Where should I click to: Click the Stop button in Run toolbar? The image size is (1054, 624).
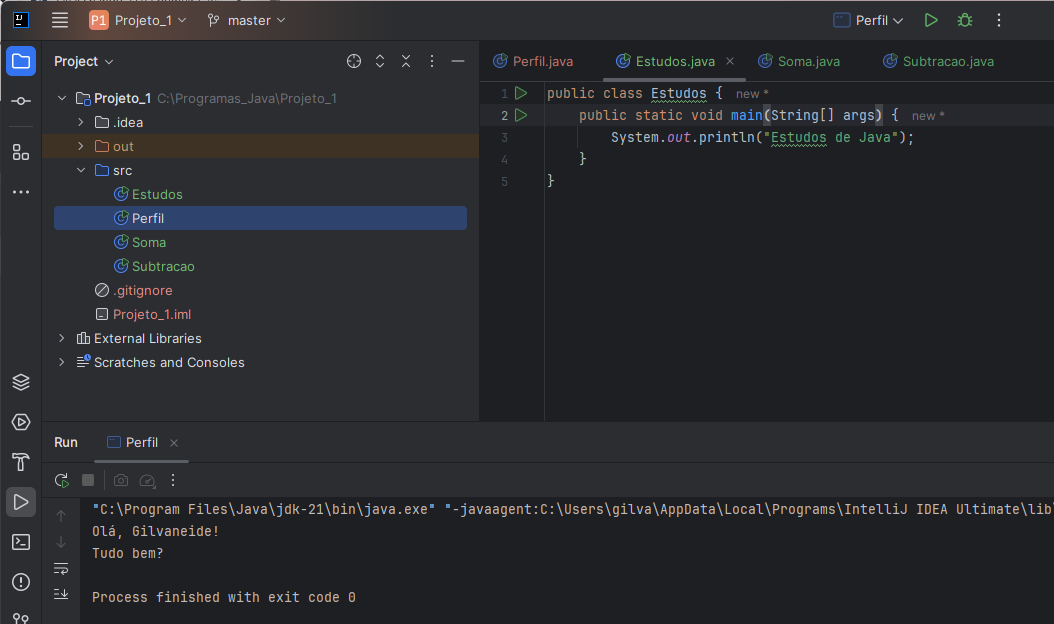(88, 480)
